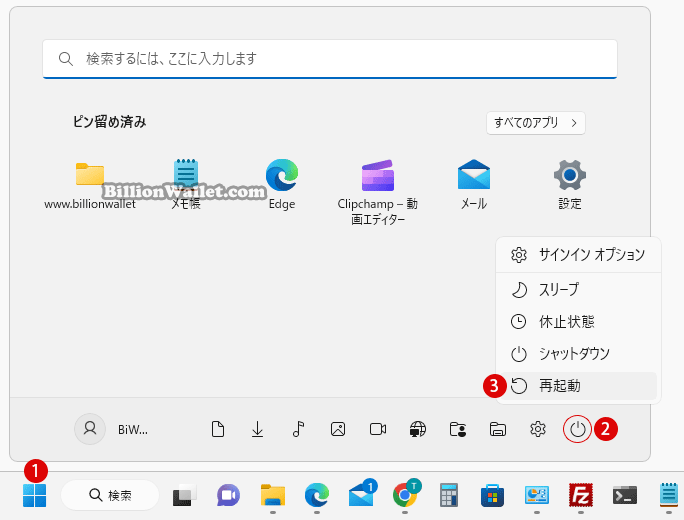Viewport: 684px width, 520px height.
Task: Open the pinned メール app
Action: pyautogui.click(x=474, y=185)
